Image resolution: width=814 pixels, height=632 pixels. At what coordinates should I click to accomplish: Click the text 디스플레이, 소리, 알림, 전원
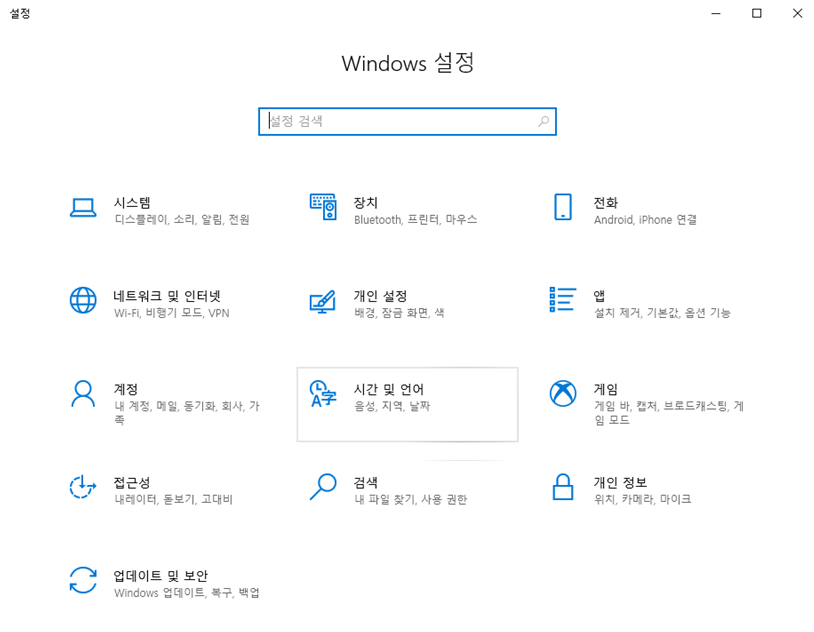coord(182,220)
